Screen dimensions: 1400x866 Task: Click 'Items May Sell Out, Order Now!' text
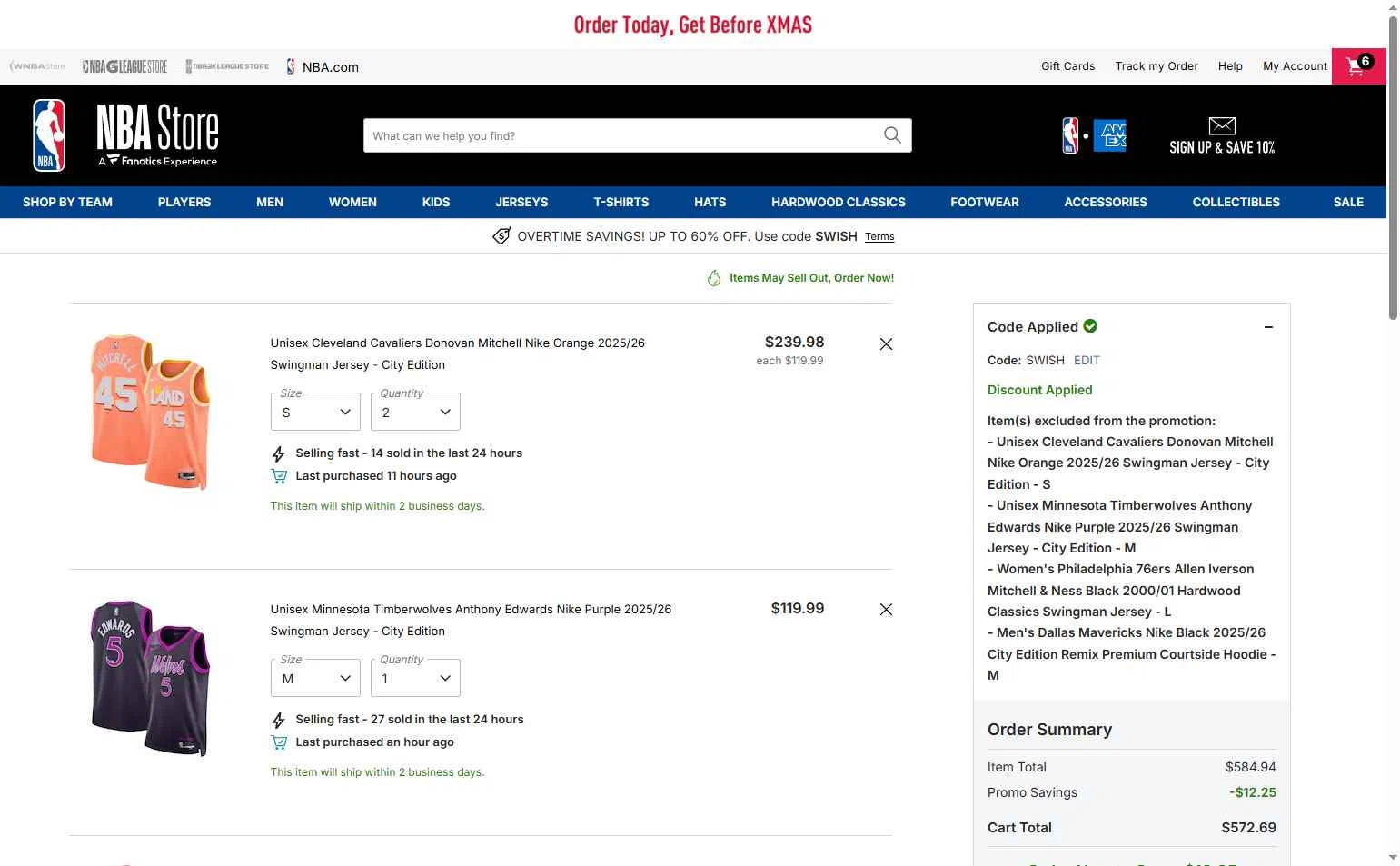pos(811,278)
